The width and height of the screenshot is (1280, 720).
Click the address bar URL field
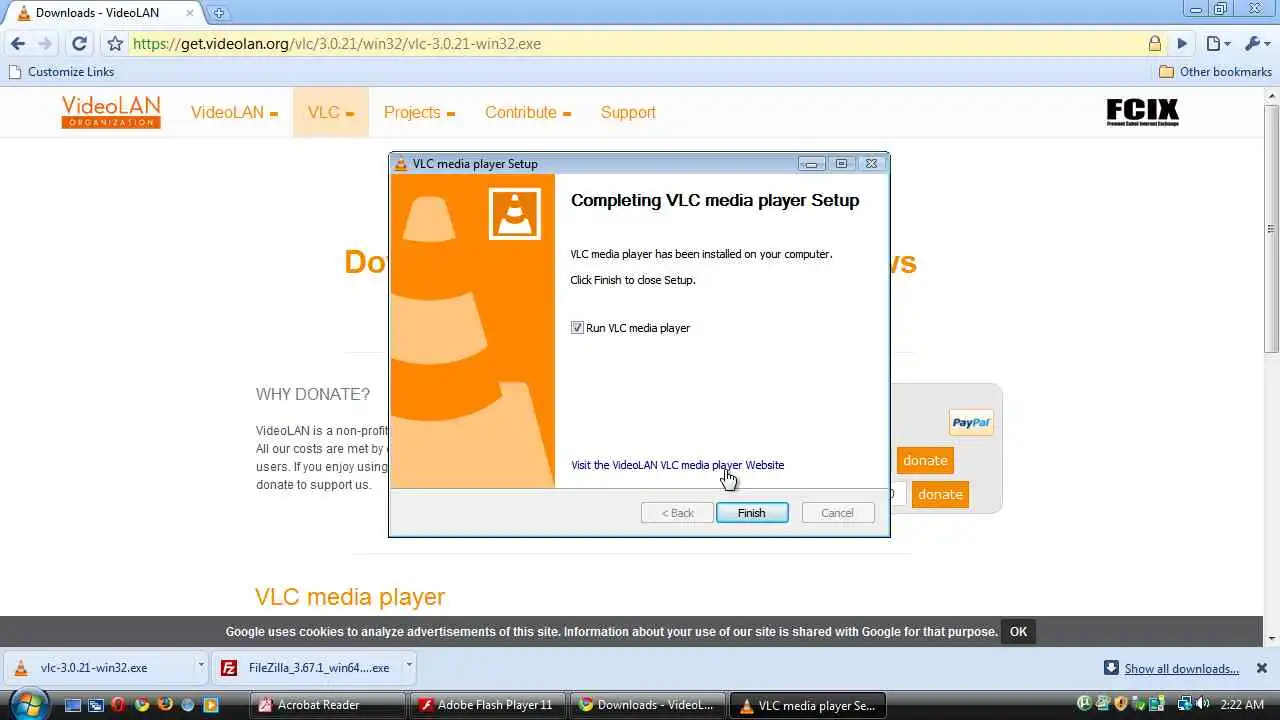[x=640, y=44]
